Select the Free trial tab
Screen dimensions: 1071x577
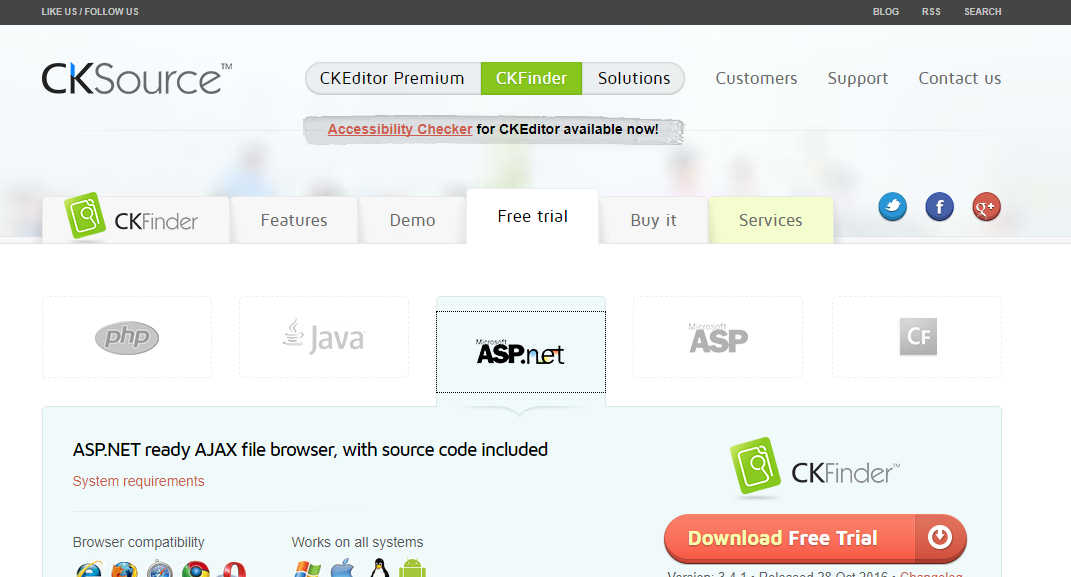click(533, 216)
